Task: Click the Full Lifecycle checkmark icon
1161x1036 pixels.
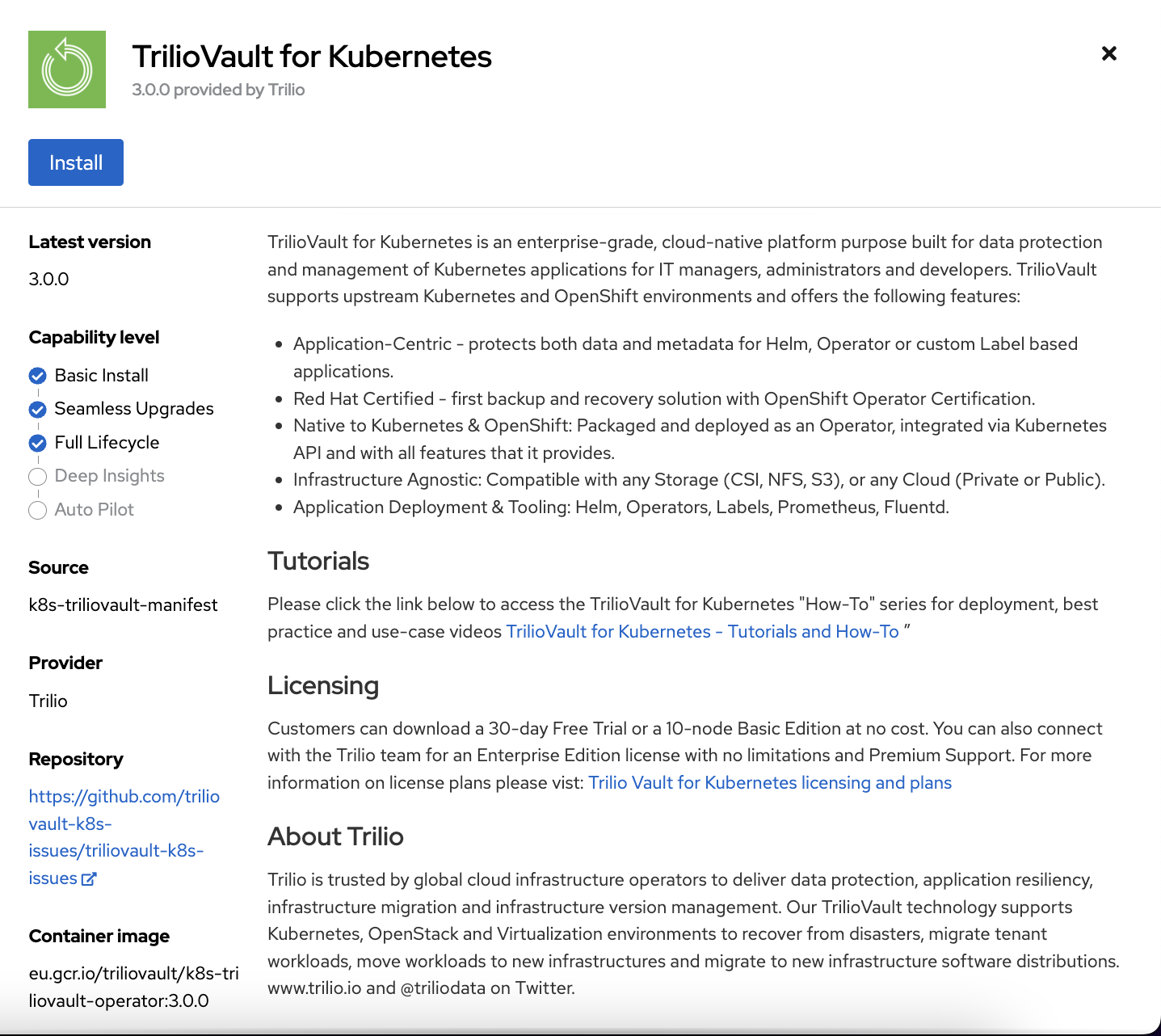Action: (x=37, y=444)
